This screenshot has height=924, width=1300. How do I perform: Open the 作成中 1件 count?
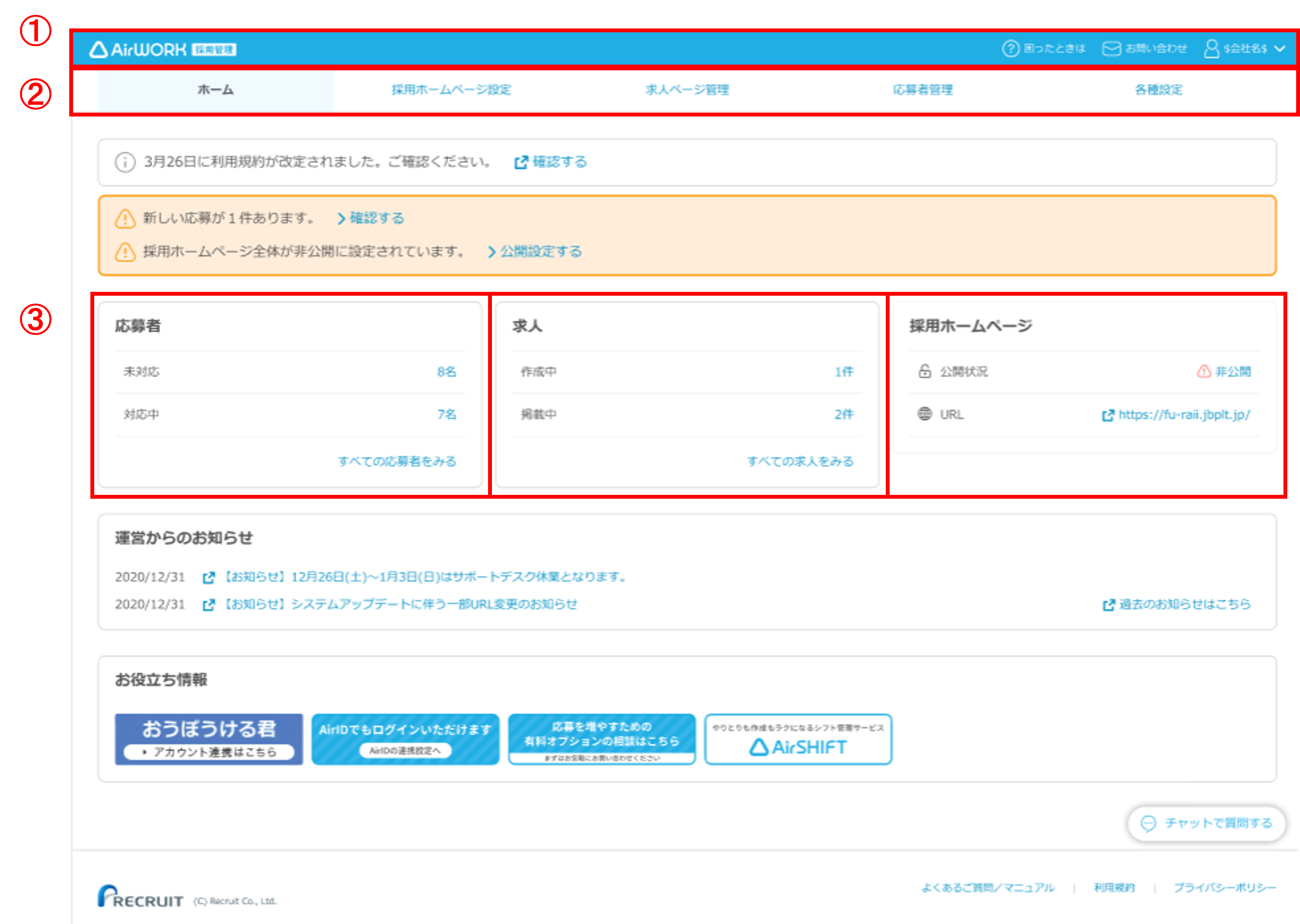click(x=844, y=371)
